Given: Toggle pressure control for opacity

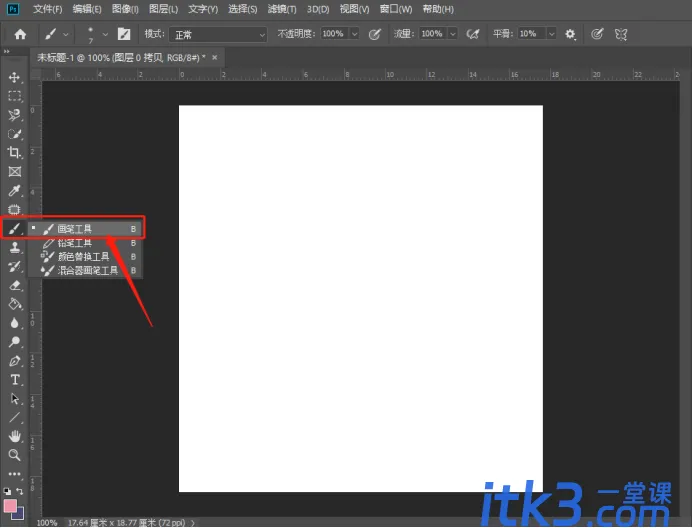Looking at the screenshot, I should (375, 34).
